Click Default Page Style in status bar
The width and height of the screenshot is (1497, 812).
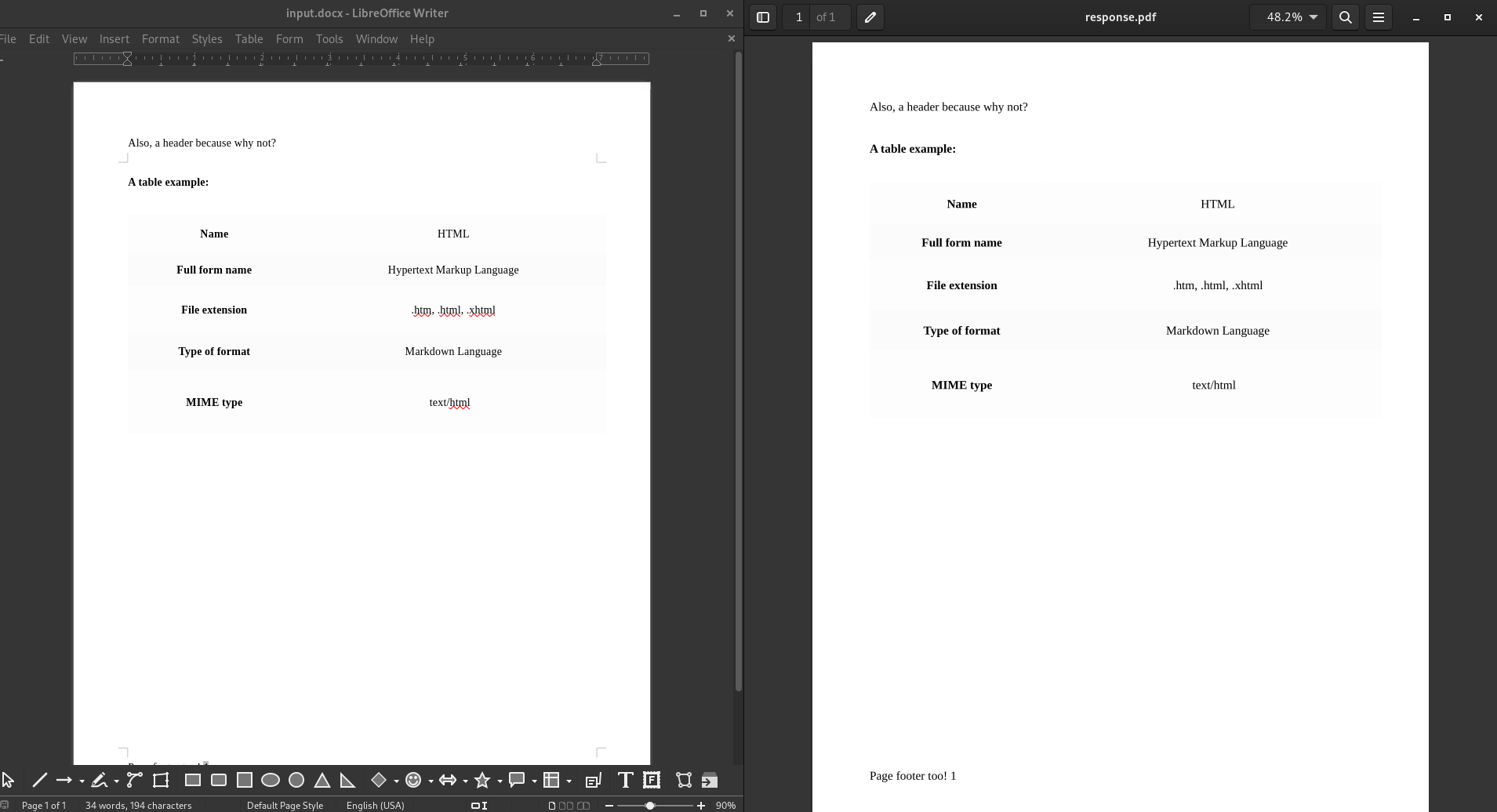285,805
